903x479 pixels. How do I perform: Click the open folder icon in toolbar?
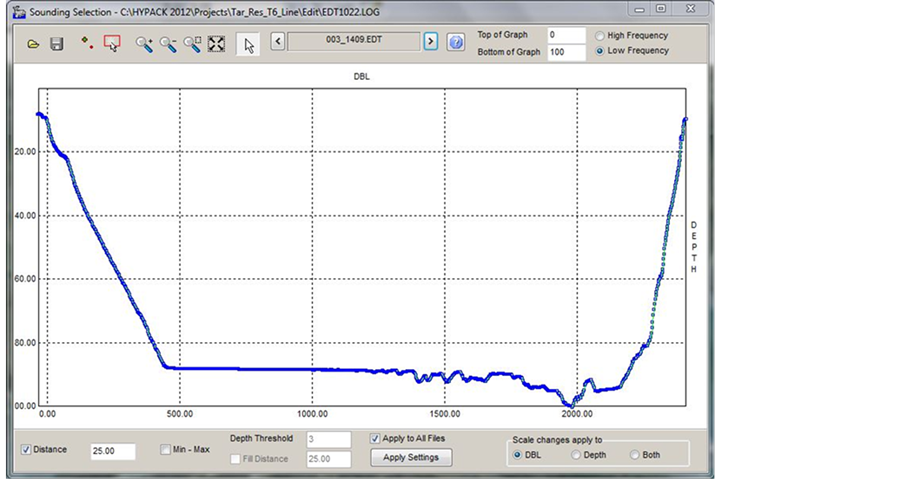click(x=33, y=45)
